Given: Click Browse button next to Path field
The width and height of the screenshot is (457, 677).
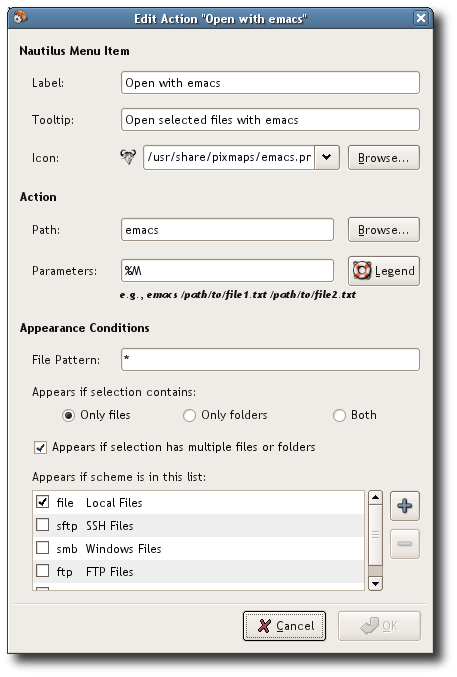Looking at the screenshot, I should (384, 230).
